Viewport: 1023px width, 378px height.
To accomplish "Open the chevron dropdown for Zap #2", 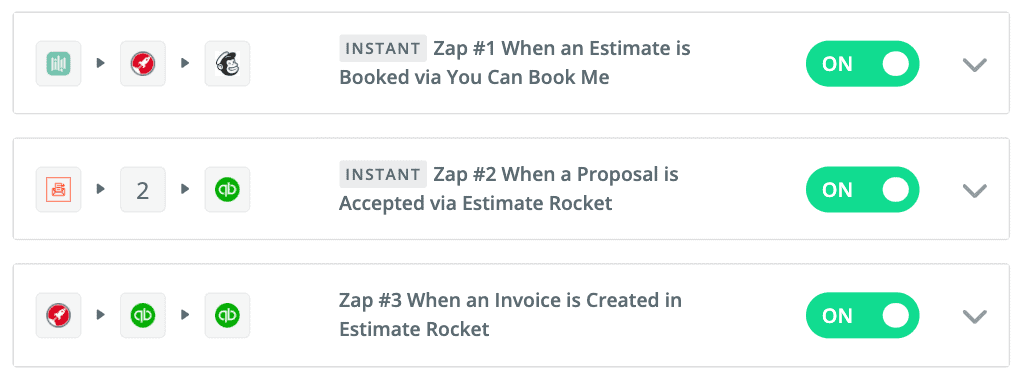I will point(975,190).
